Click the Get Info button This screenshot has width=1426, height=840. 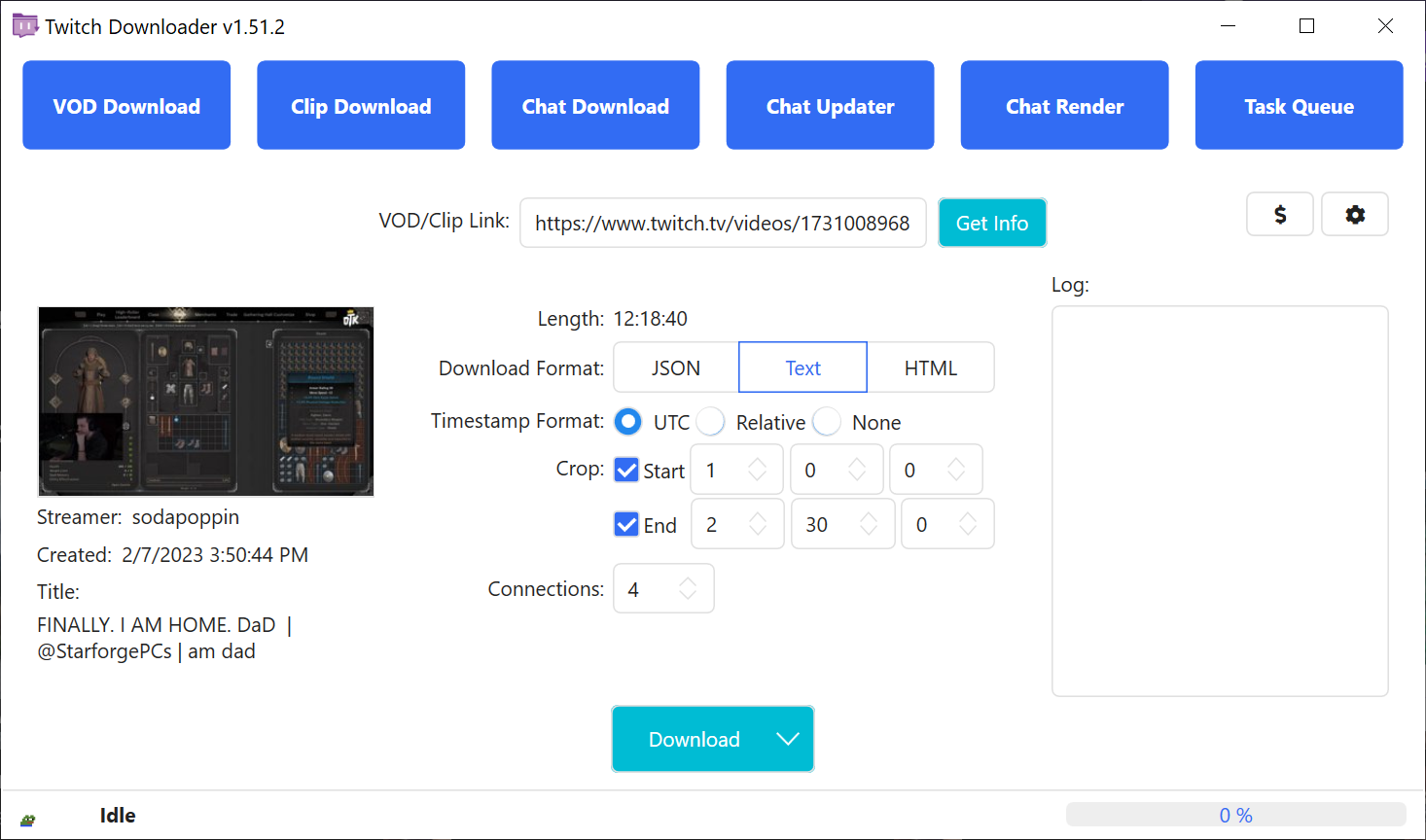pos(992,223)
